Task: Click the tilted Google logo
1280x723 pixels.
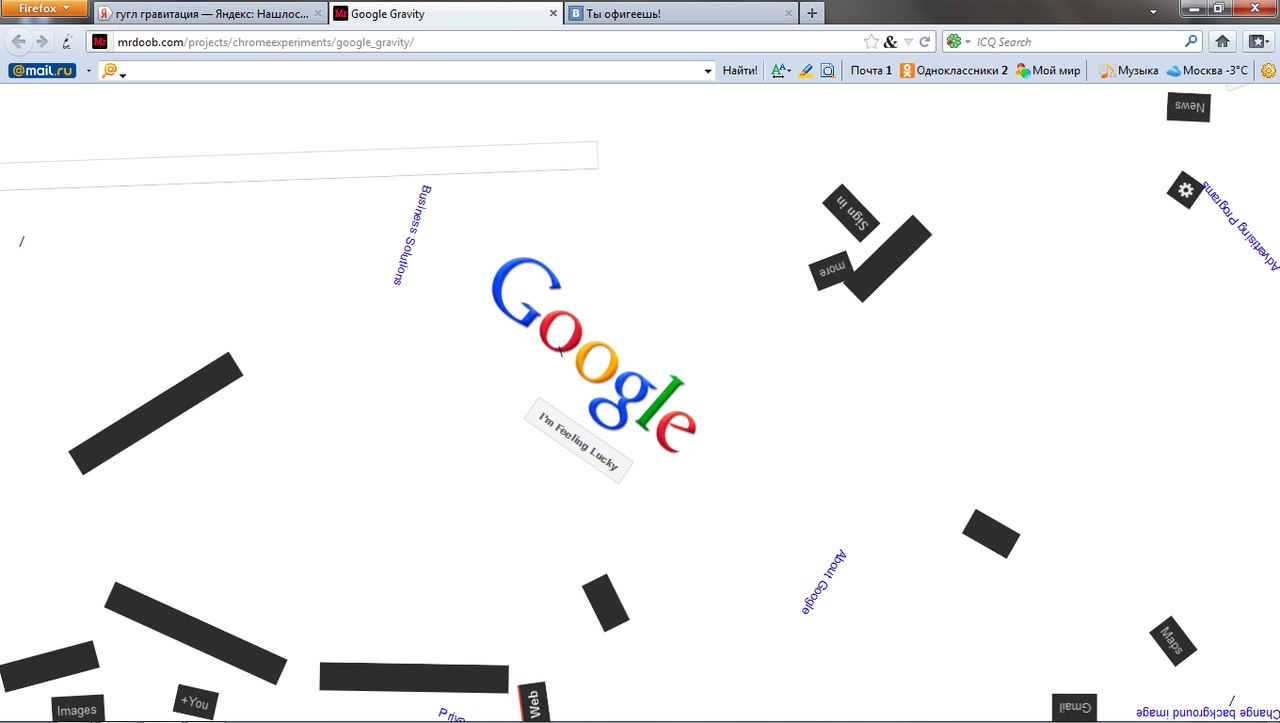Action: click(x=592, y=355)
